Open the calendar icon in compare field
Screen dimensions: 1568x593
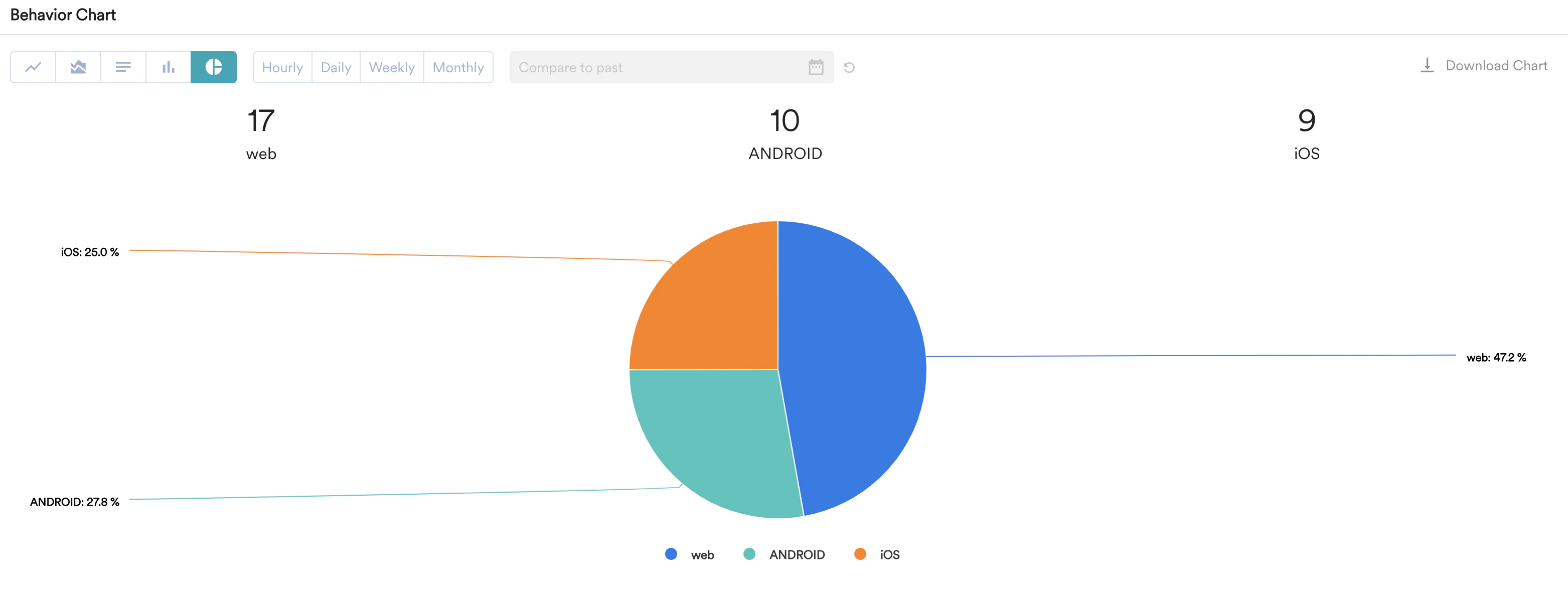pyautogui.click(x=816, y=67)
